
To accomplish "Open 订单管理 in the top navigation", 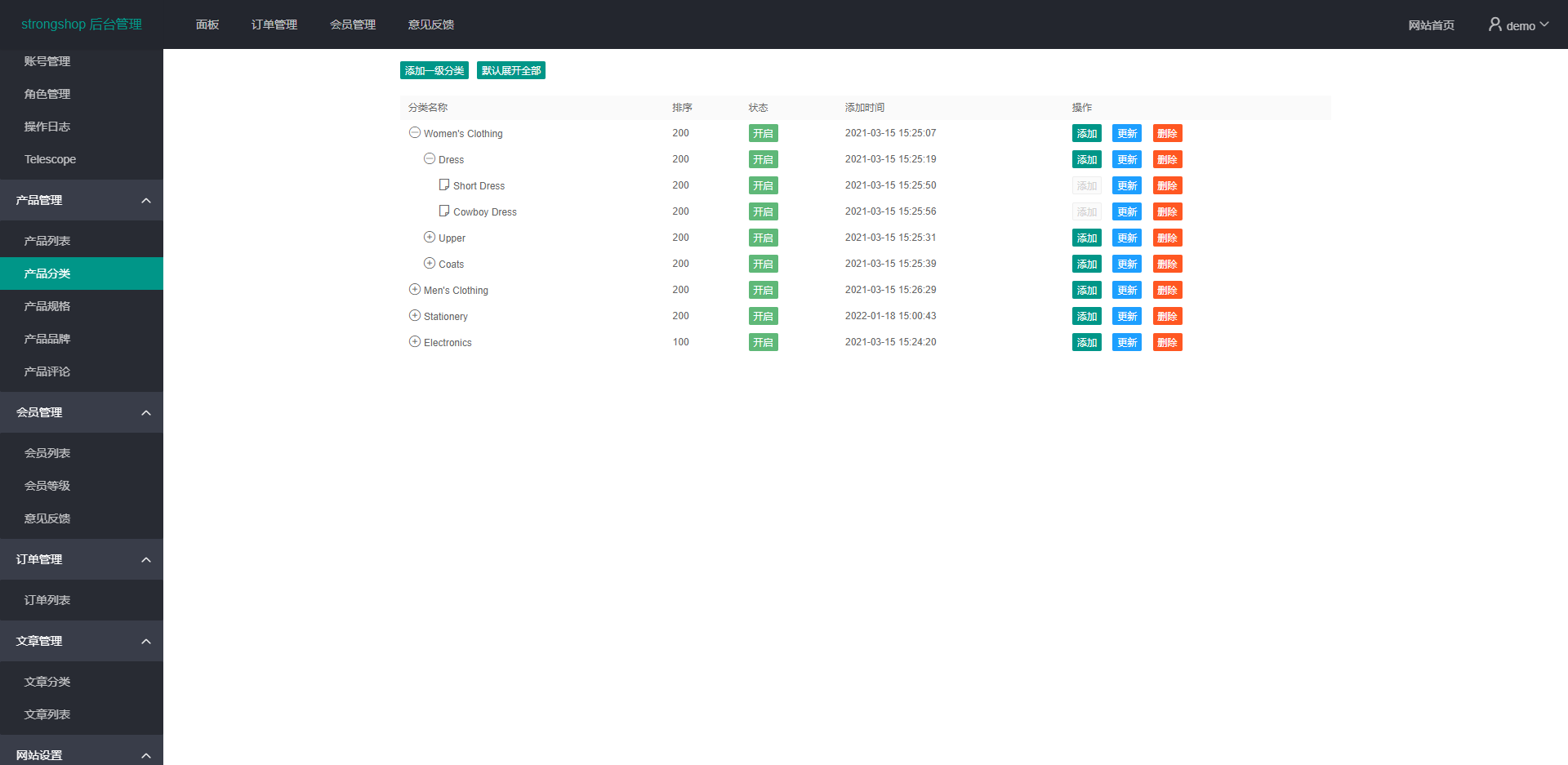I will (274, 24).
